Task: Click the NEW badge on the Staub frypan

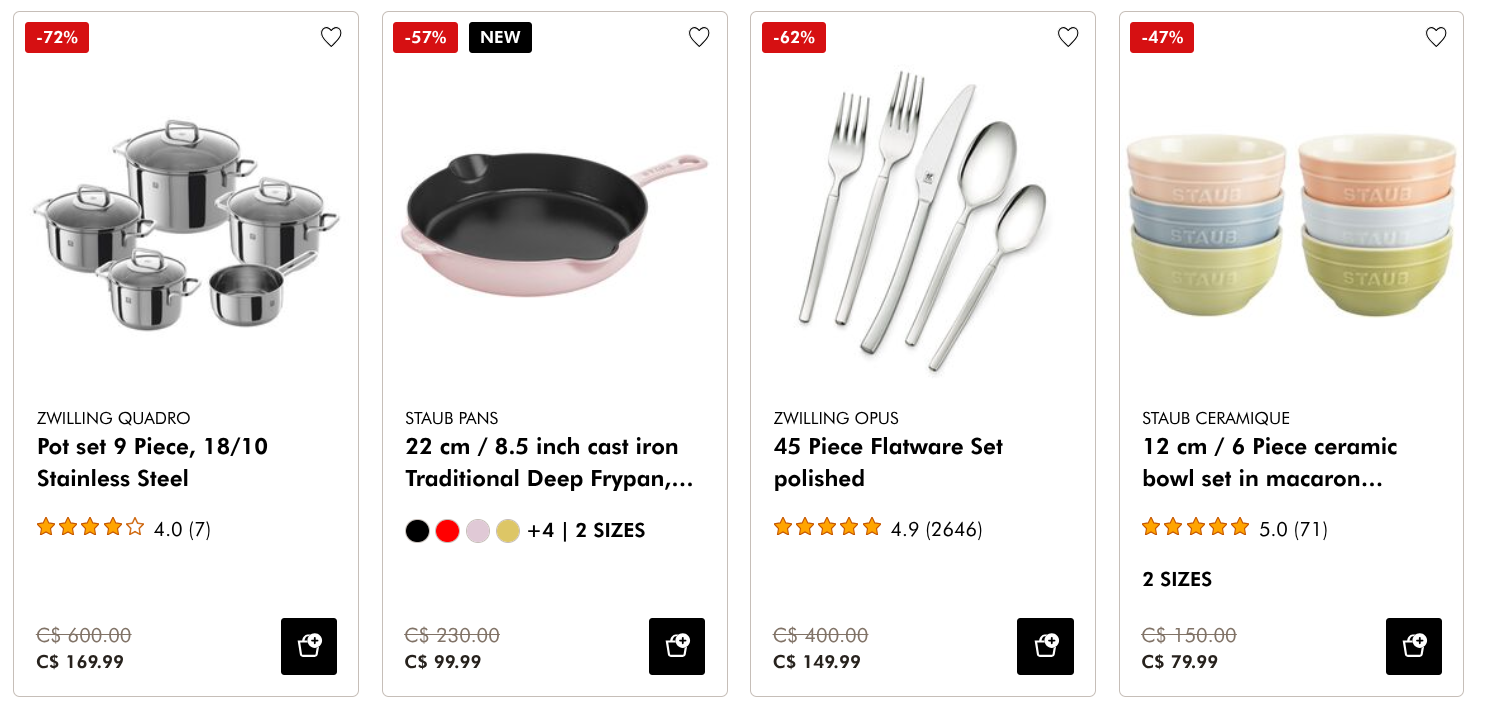Action: (500, 36)
